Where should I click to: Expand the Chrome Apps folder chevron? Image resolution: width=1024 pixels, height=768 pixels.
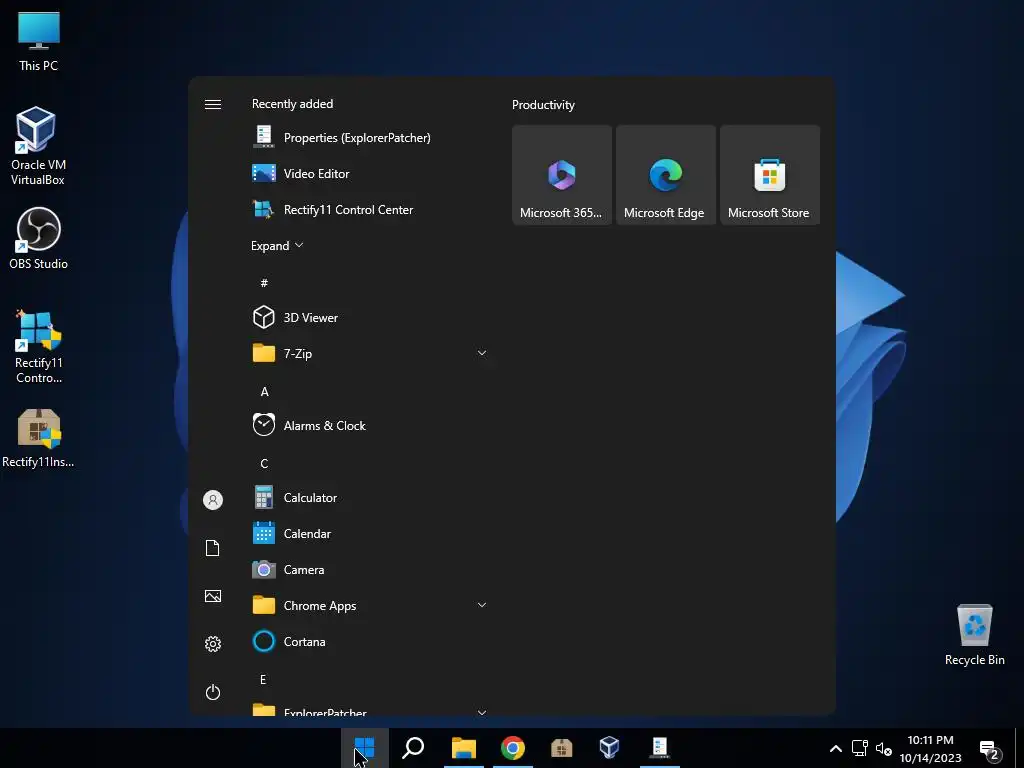[x=482, y=605]
